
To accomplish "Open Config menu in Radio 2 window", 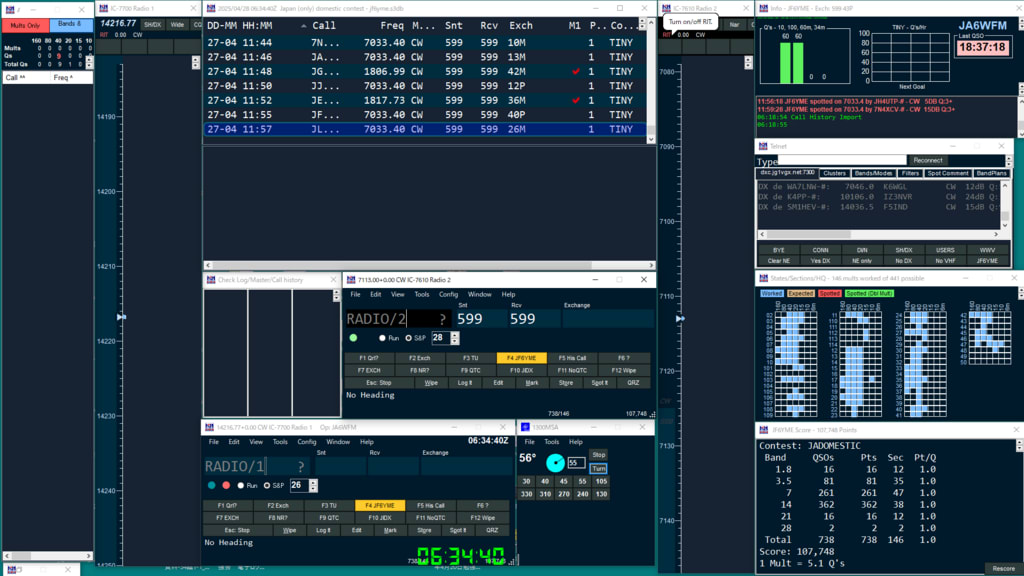I will (448, 295).
